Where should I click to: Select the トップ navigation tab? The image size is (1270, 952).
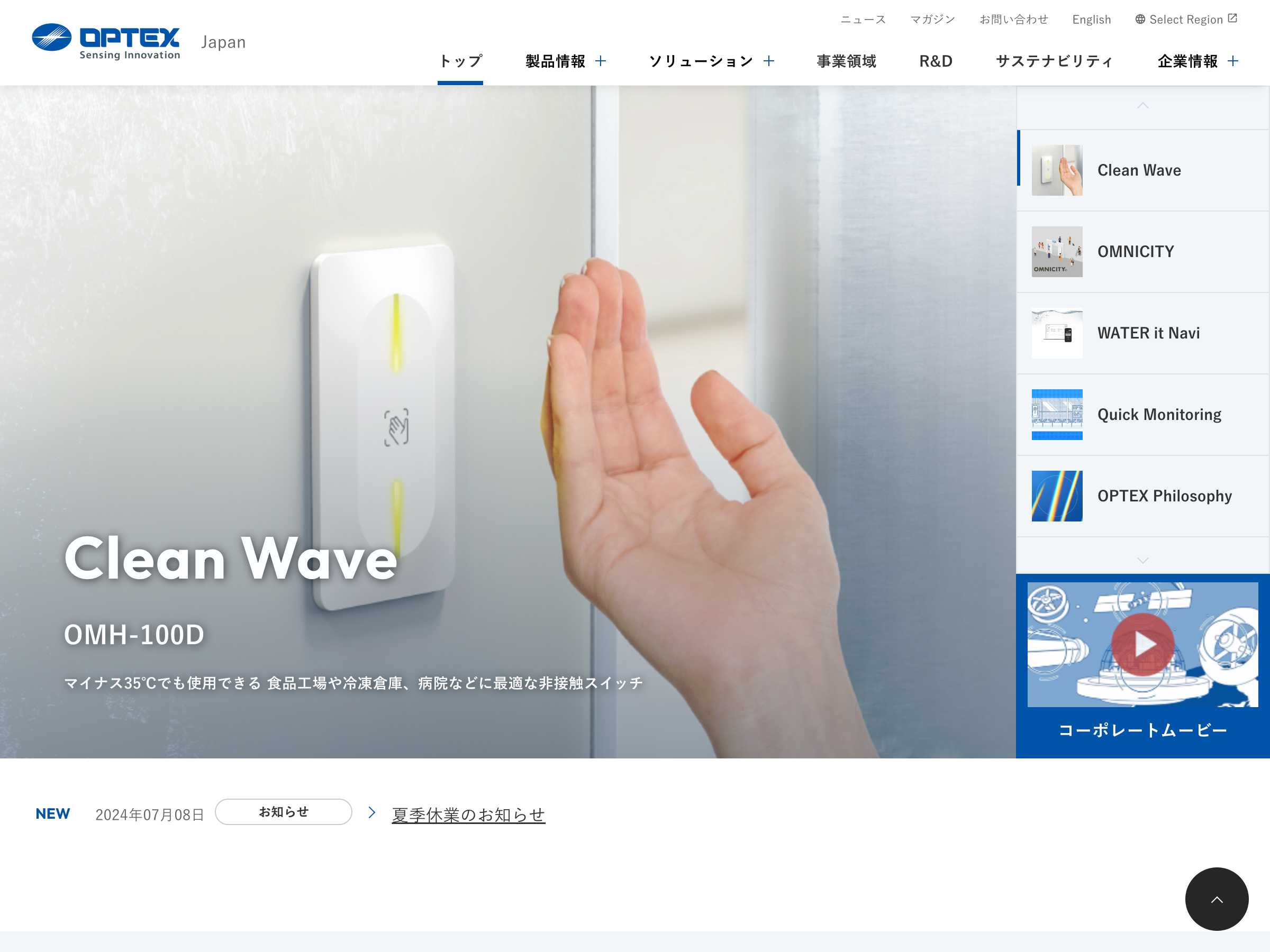(460, 61)
